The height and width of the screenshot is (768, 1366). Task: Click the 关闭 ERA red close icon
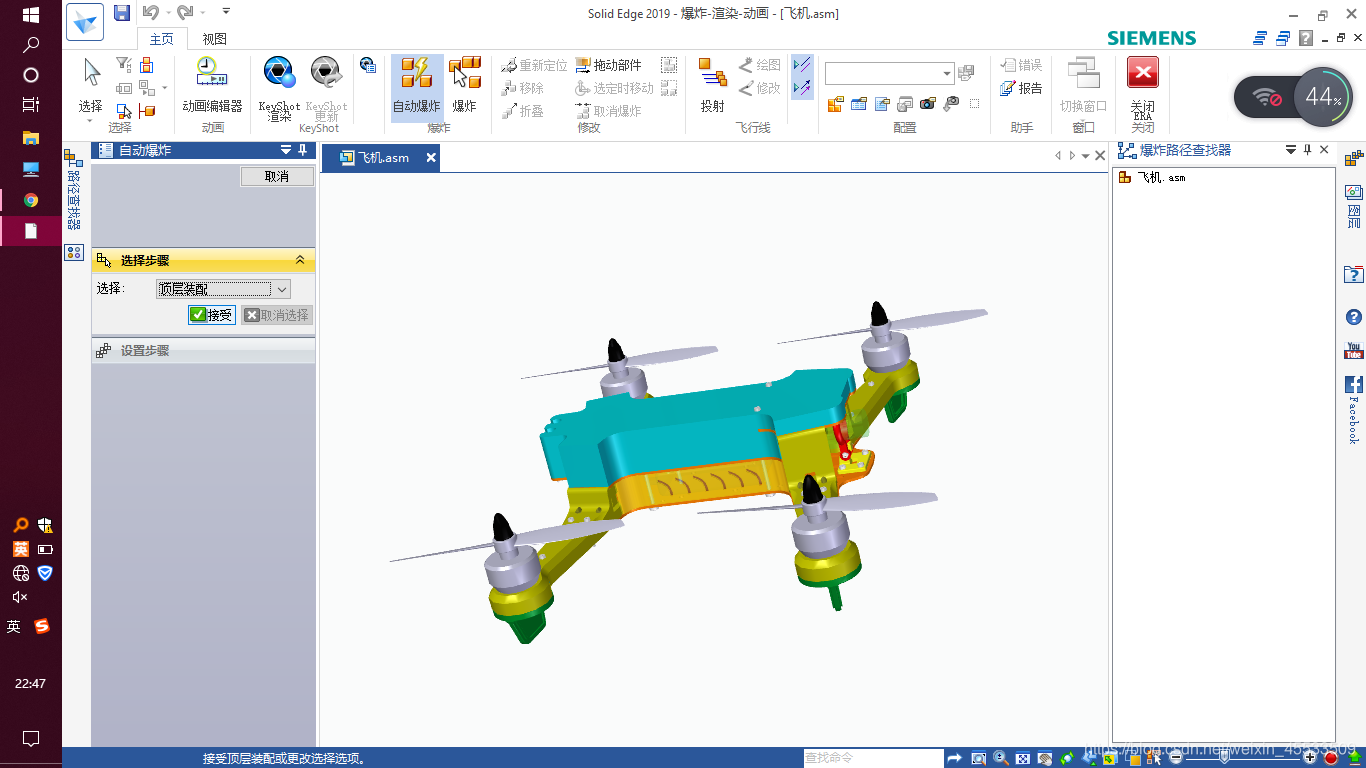(1142, 72)
